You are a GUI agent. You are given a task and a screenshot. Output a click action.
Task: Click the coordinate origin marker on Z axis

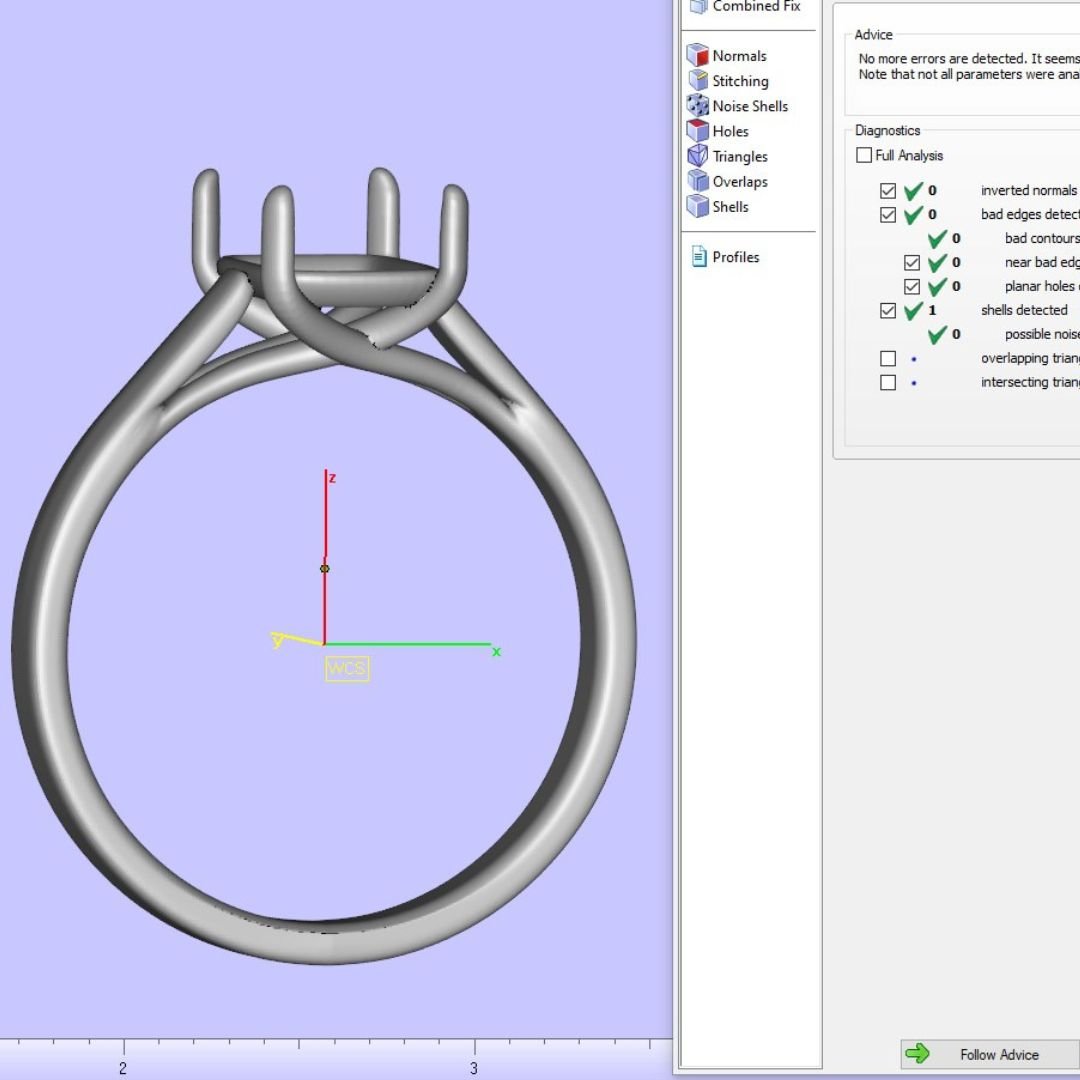(x=324, y=569)
